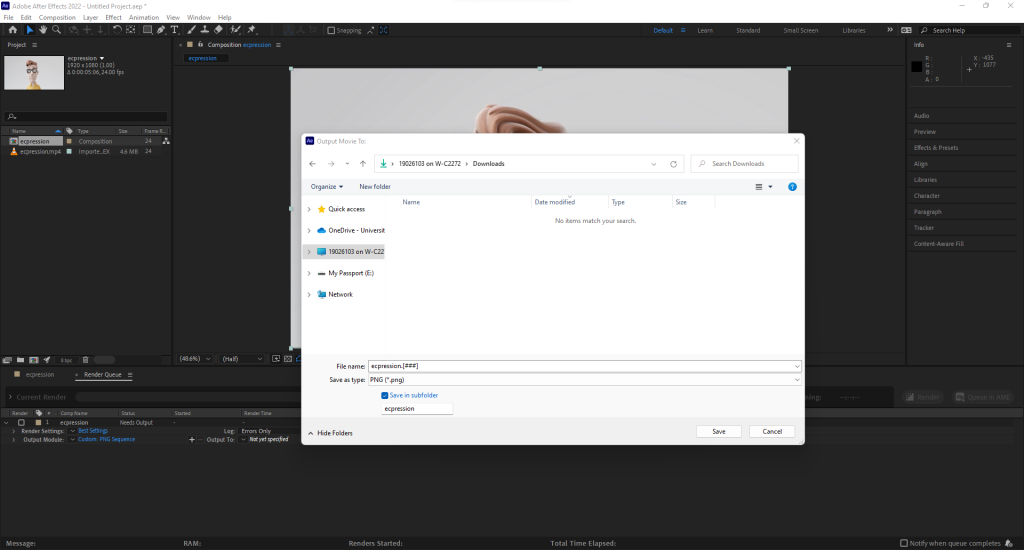This screenshot has width=1024, height=550.
Task: Open the Effect menu
Action: (114, 18)
